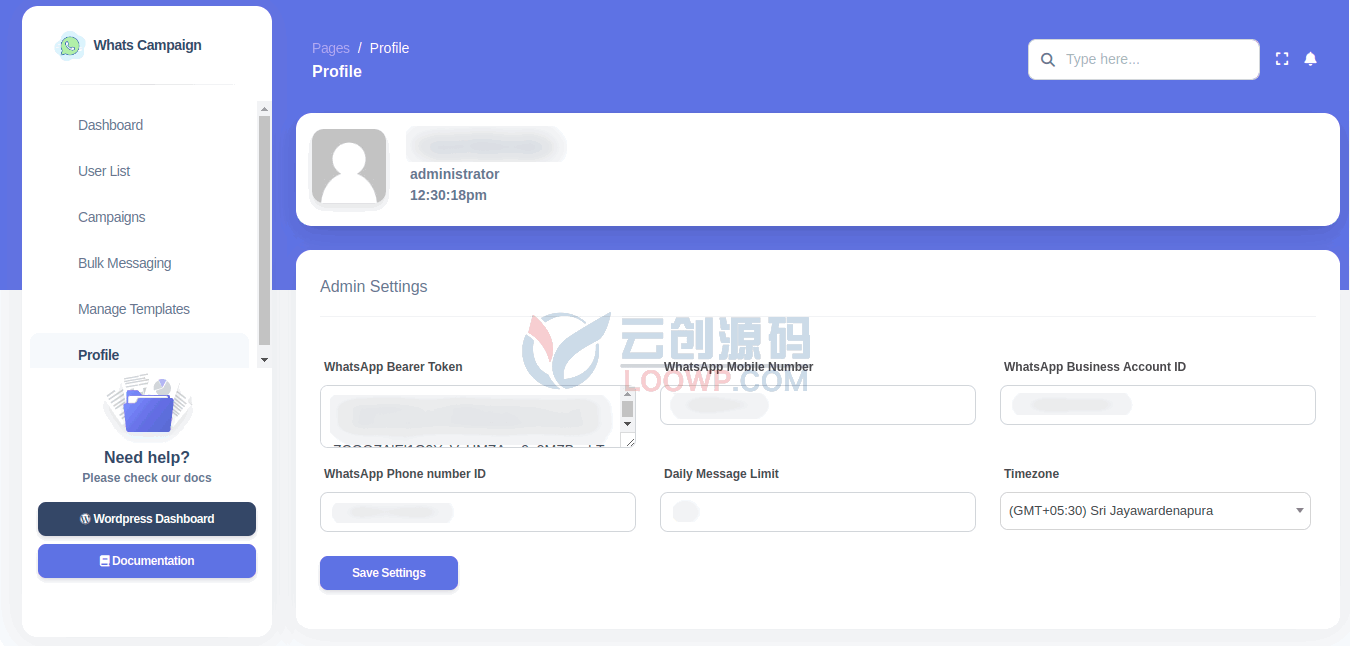Select Bulk Messaging in sidebar
Screen dimensions: 1350x646
pos(124,263)
